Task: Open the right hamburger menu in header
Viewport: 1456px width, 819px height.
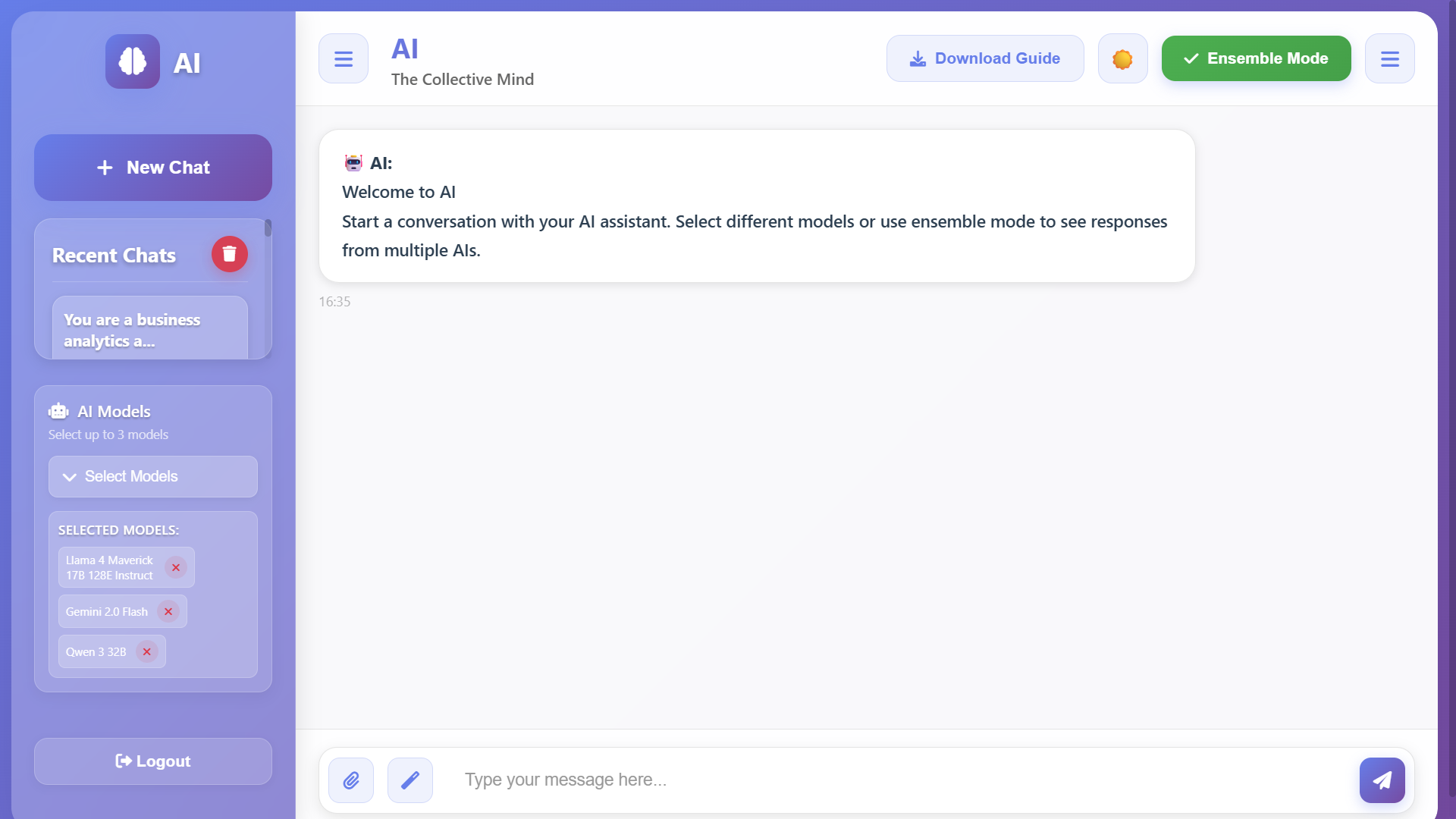Action: click(x=1390, y=58)
